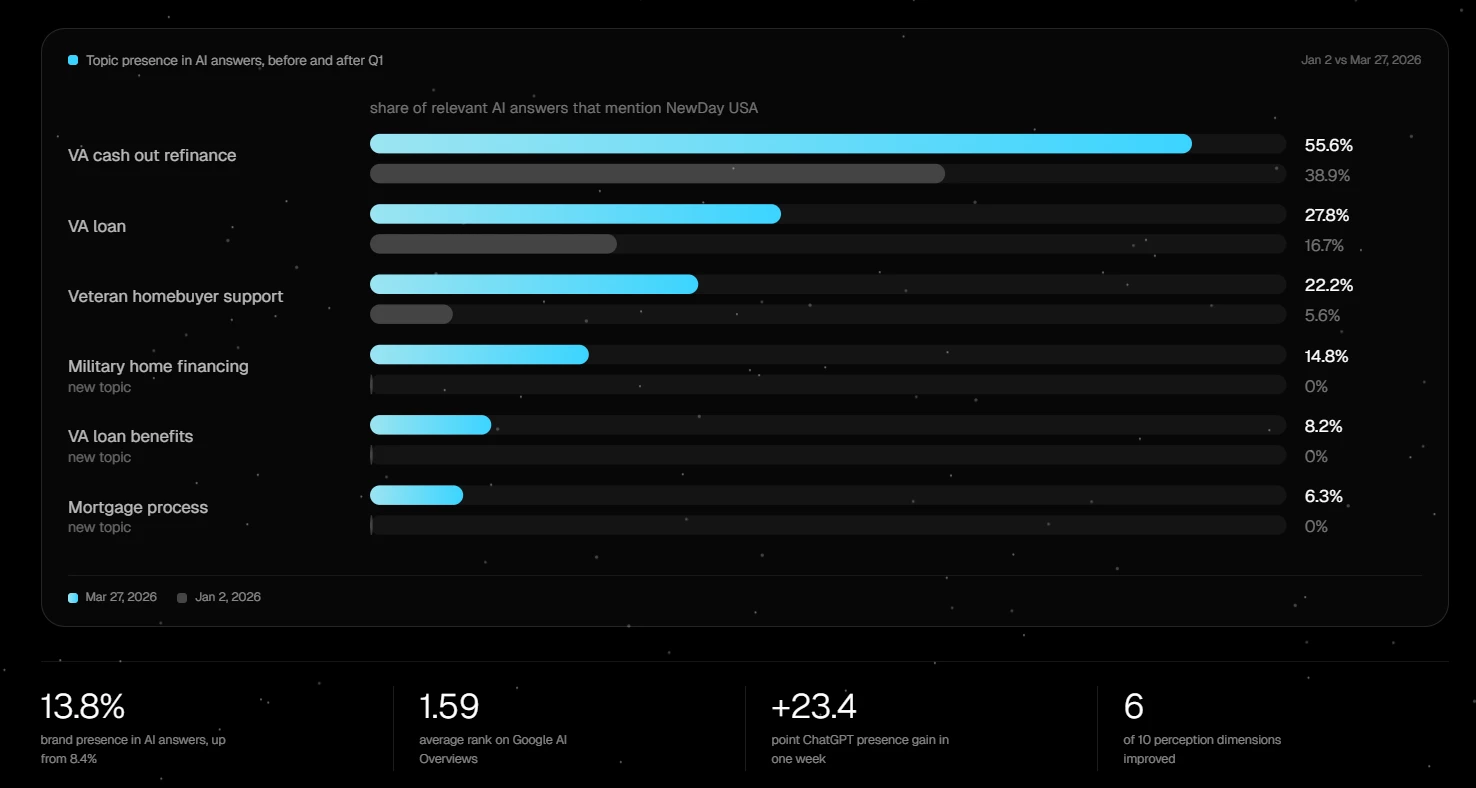Click the cyan swatch beside Mar 27, 2026 legend

pos(73,598)
